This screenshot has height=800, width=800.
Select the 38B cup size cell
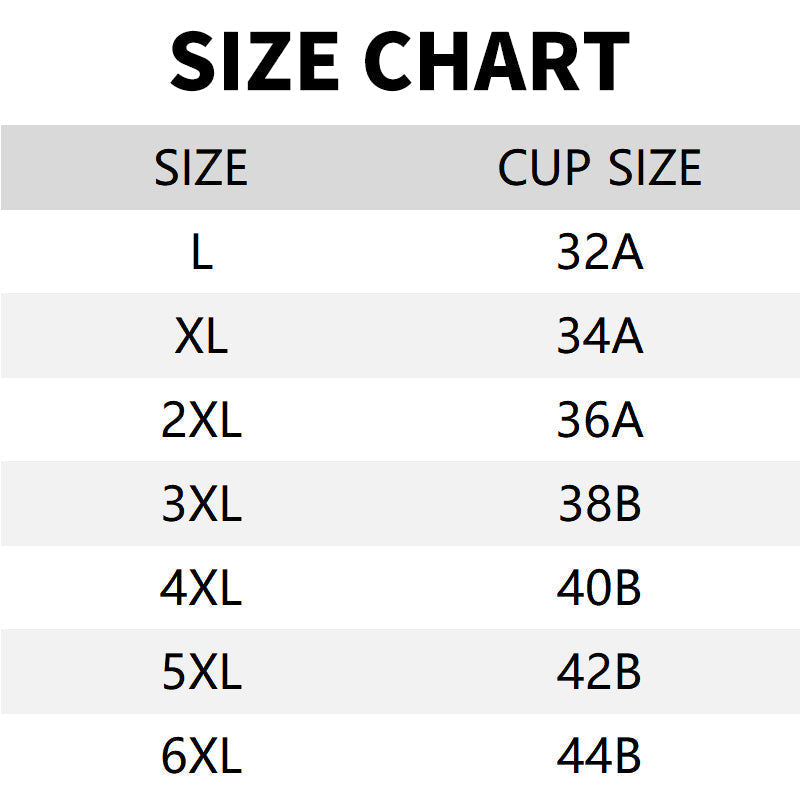pyautogui.click(x=599, y=504)
